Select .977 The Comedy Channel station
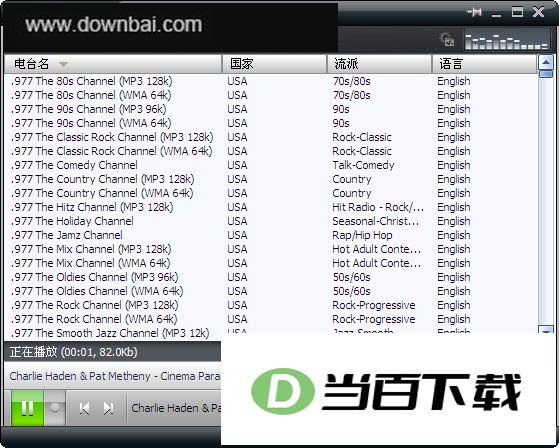 point(271,165)
